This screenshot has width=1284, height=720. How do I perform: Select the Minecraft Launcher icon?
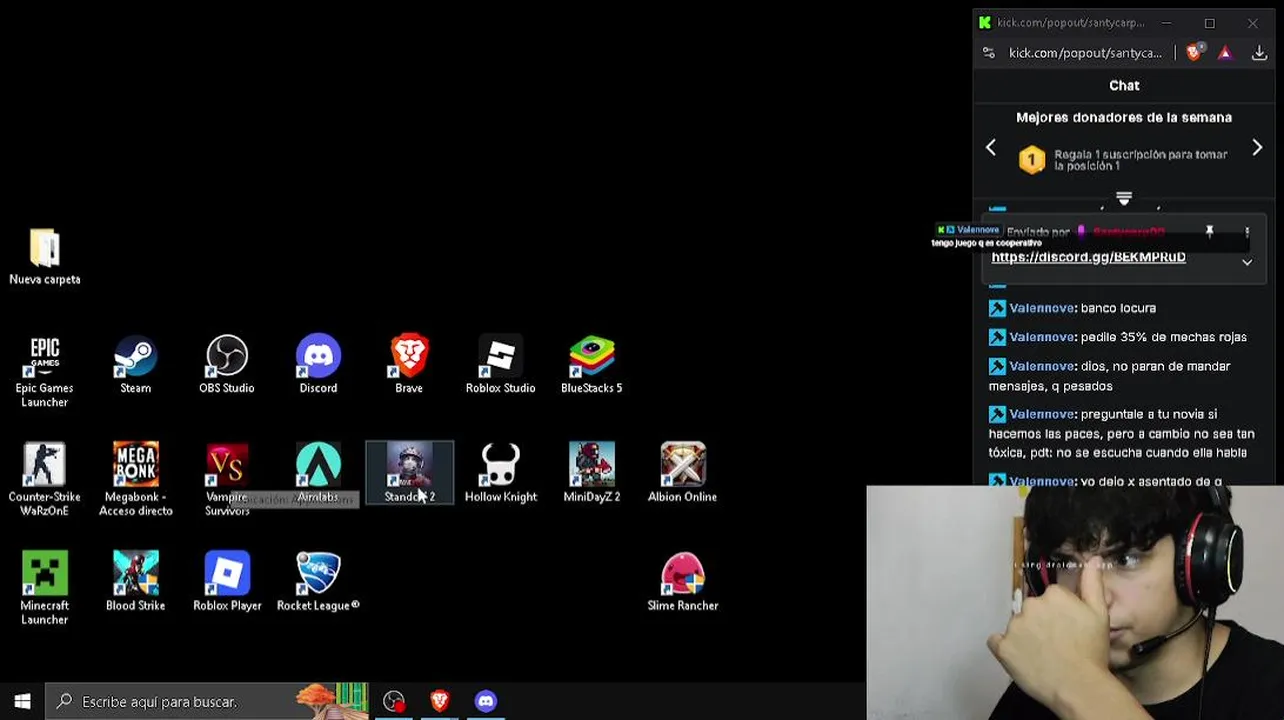click(45, 589)
